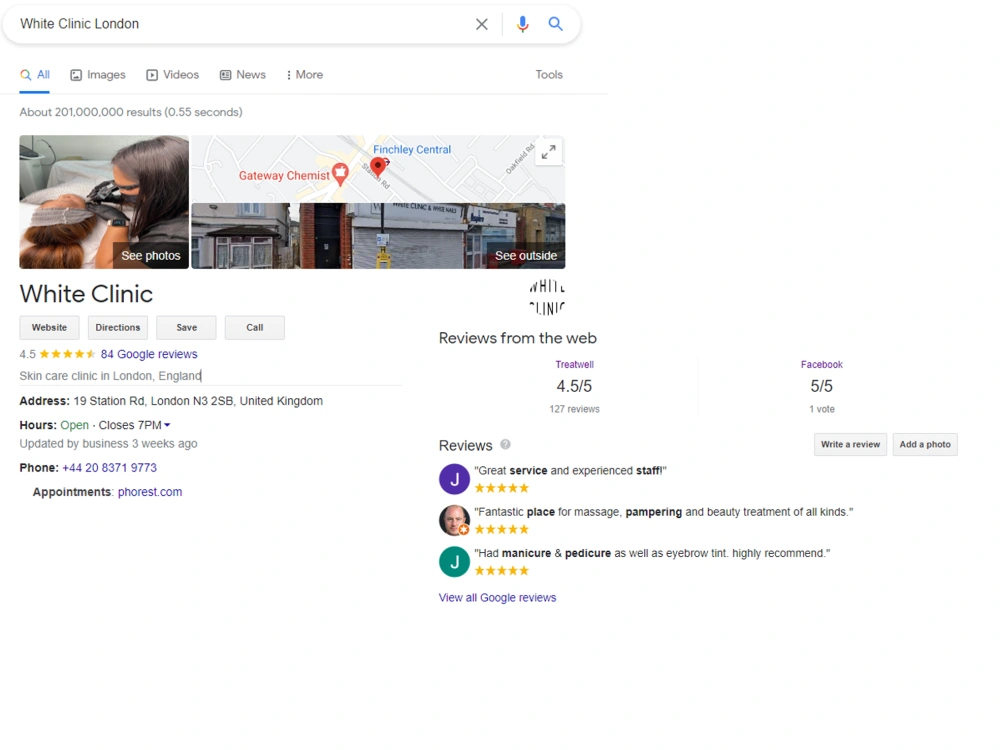This screenshot has width=1000, height=750.
Task: Expand the map with the arrows icon
Action: coord(548,152)
